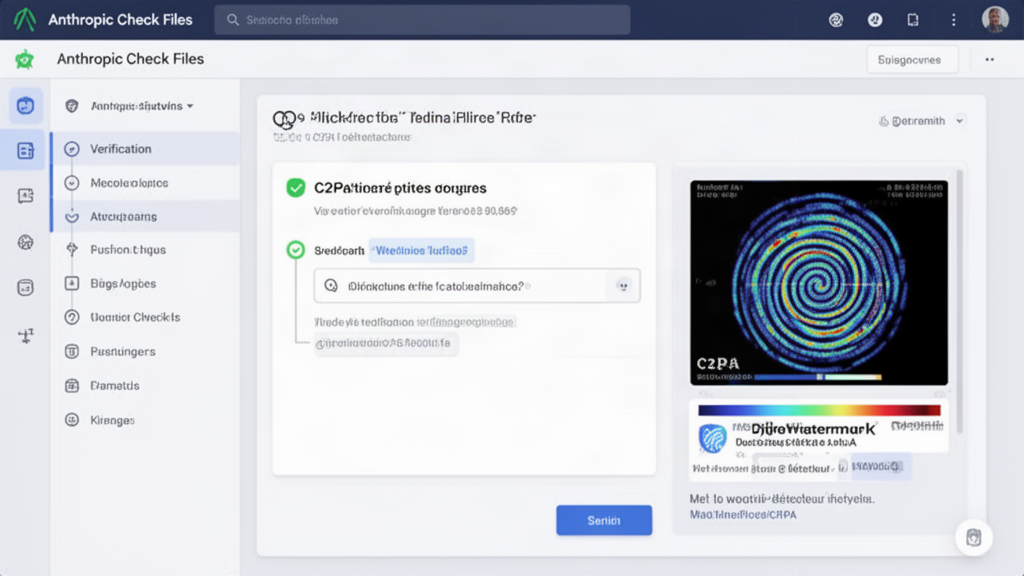The image size is (1024, 576).
Task: Focus the question input field
Action: 477,285
